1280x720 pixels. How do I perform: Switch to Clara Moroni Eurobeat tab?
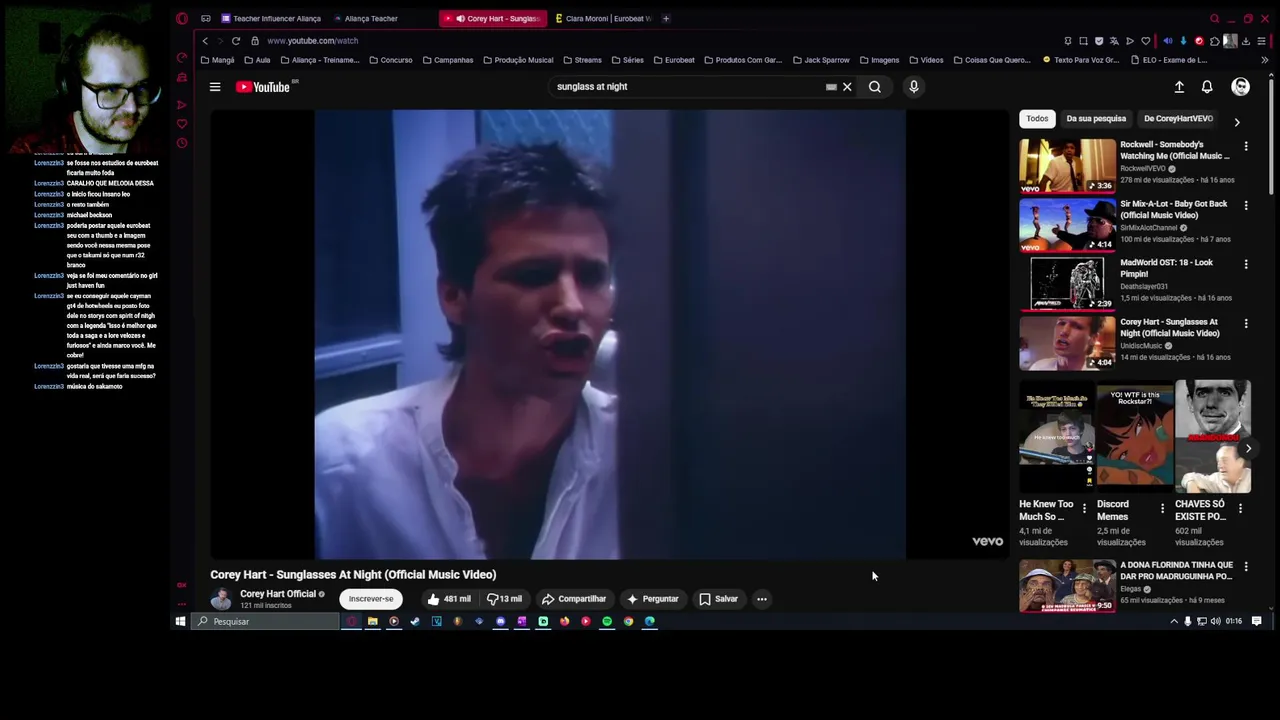(603, 18)
